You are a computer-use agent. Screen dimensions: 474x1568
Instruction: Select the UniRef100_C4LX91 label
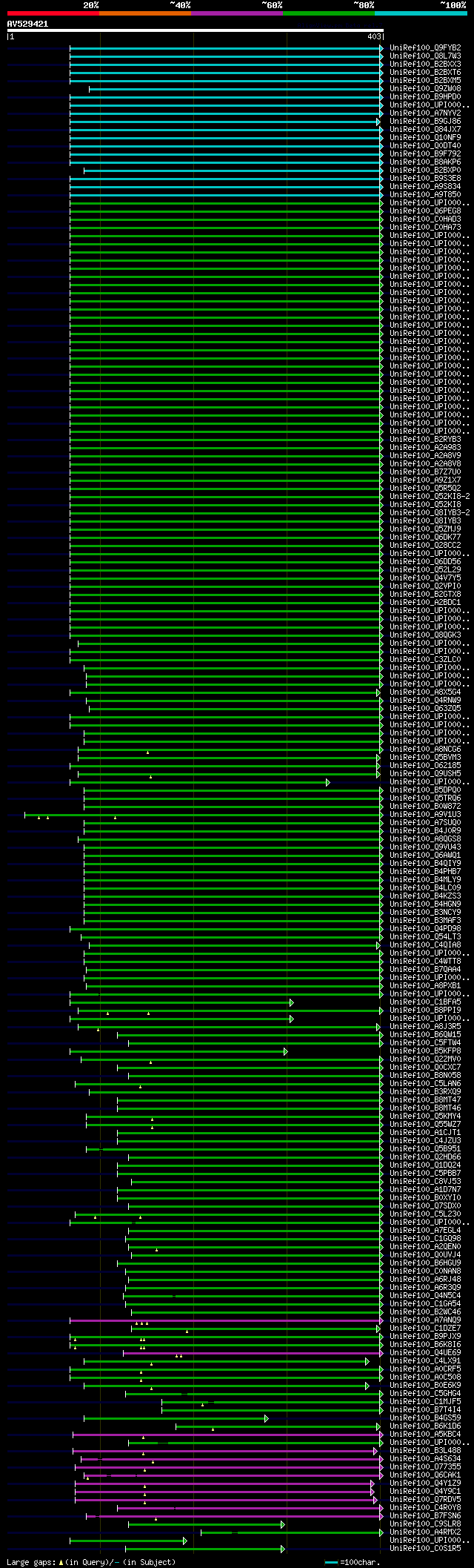tap(425, 1360)
